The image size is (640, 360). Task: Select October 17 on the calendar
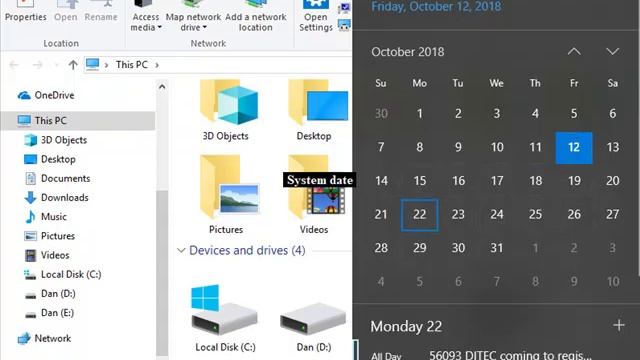tap(497, 181)
